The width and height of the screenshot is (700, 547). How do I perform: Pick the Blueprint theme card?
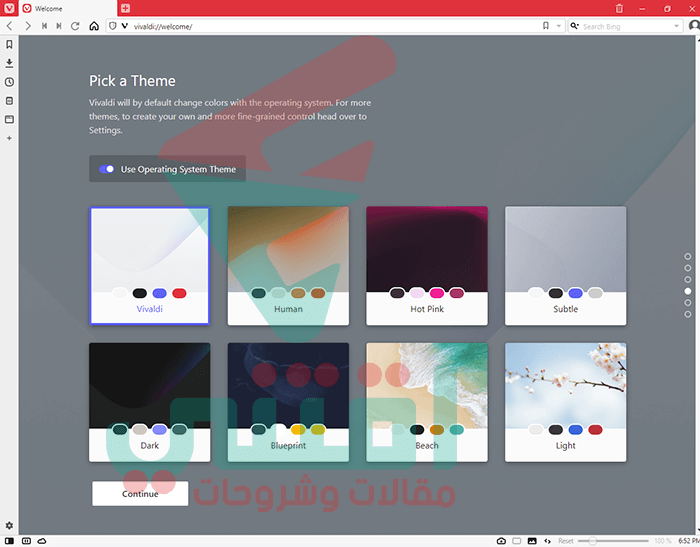pyautogui.click(x=288, y=402)
